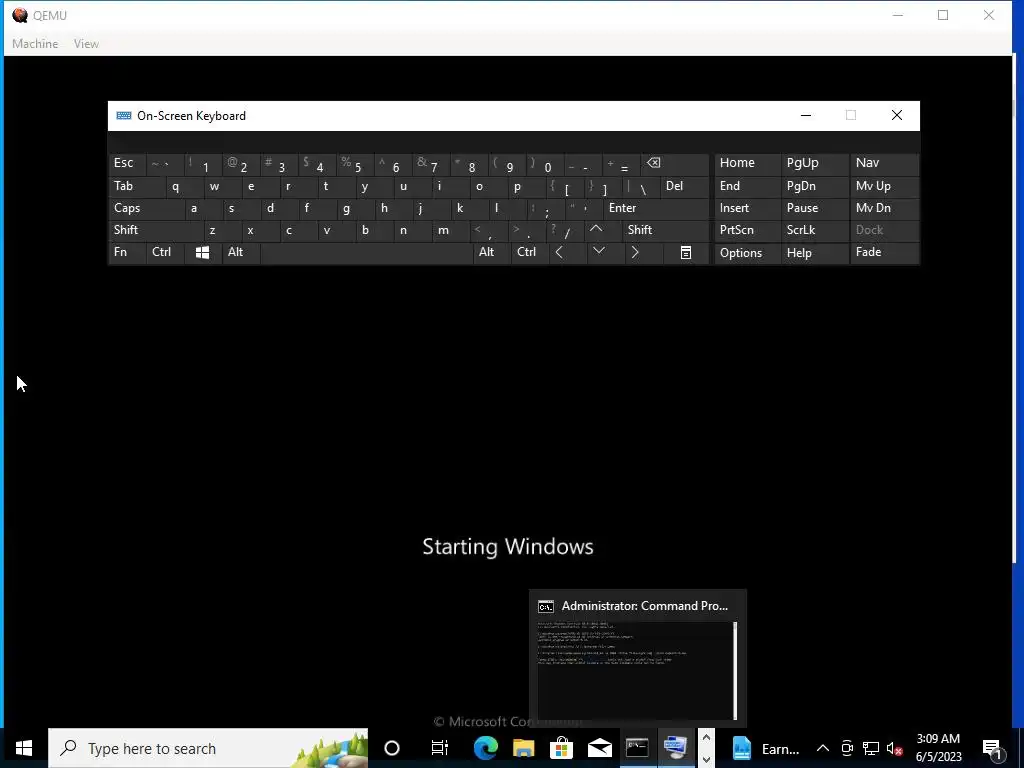Click the muted volume tray icon
The image size is (1024, 768).
click(x=894, y=748)
